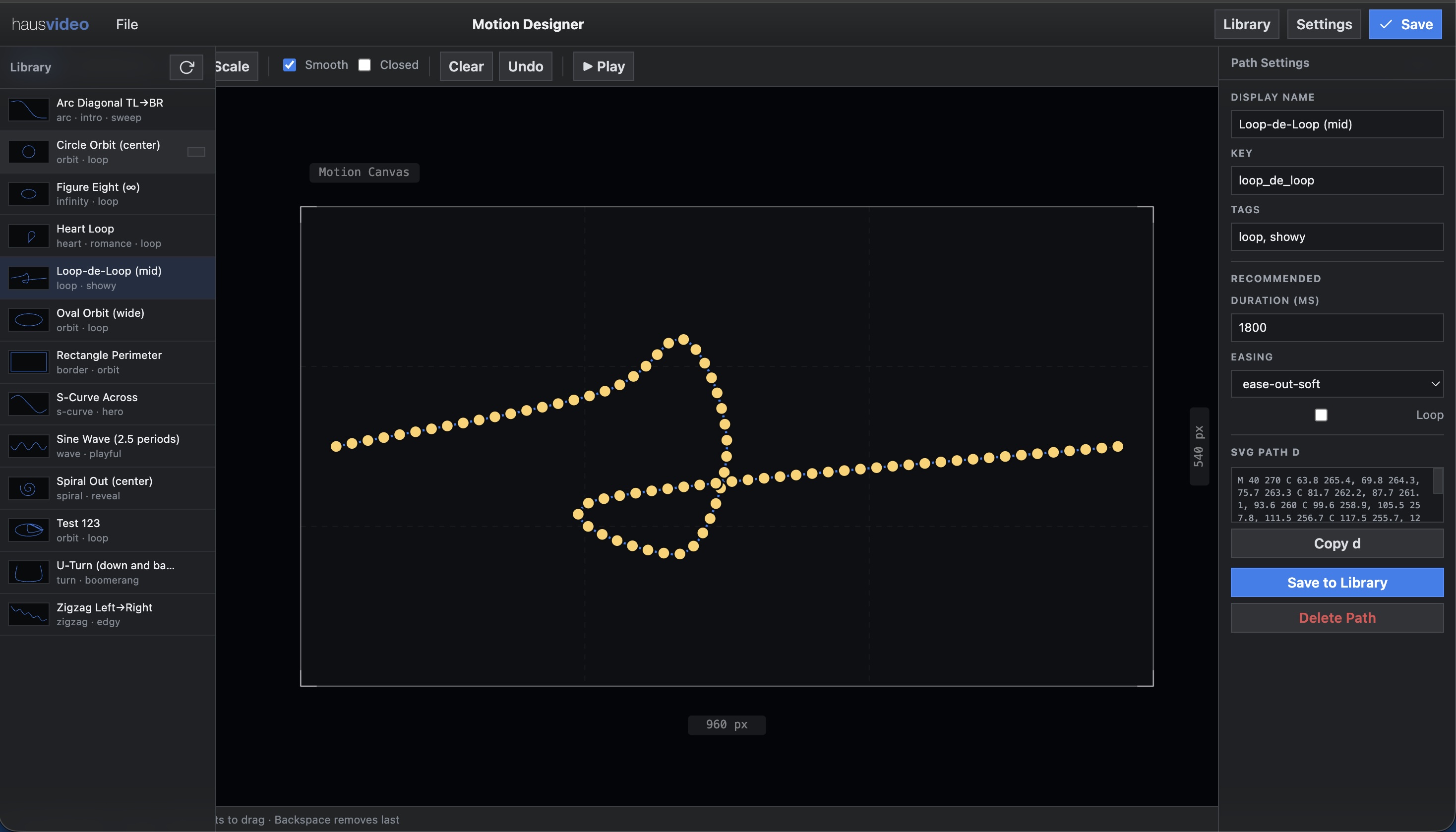Image resolution: width=1456 pixels, height=832 pixels.
Task: Click the small handle on Circle Orbit row
Action: 196,152
